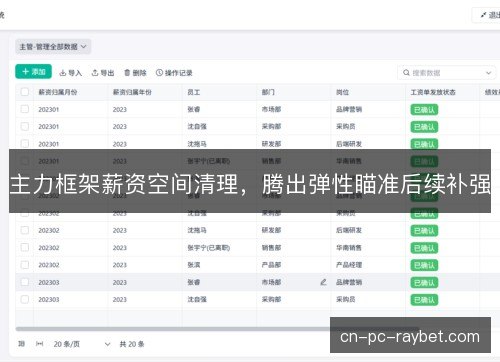Click the 导出 export upload icon
Screen dimensions: 500x362
[x=95, y=73]
